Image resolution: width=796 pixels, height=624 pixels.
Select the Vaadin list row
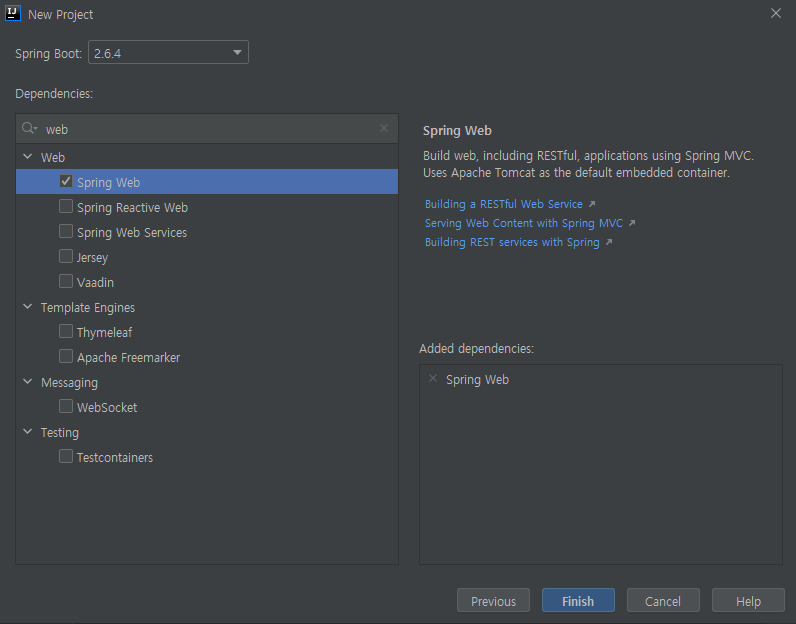click(207, 281)
